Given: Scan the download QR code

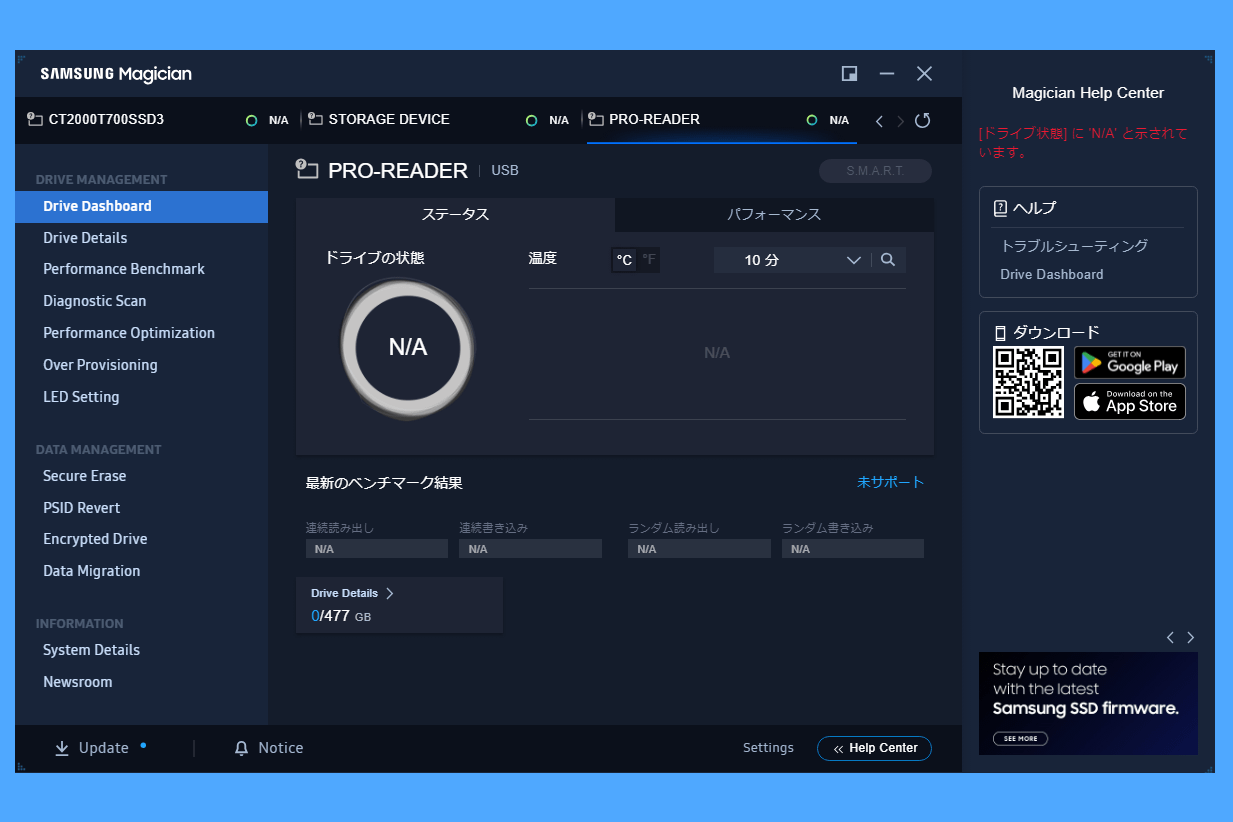Looking at the screenshot, I should pos(1028,382).
